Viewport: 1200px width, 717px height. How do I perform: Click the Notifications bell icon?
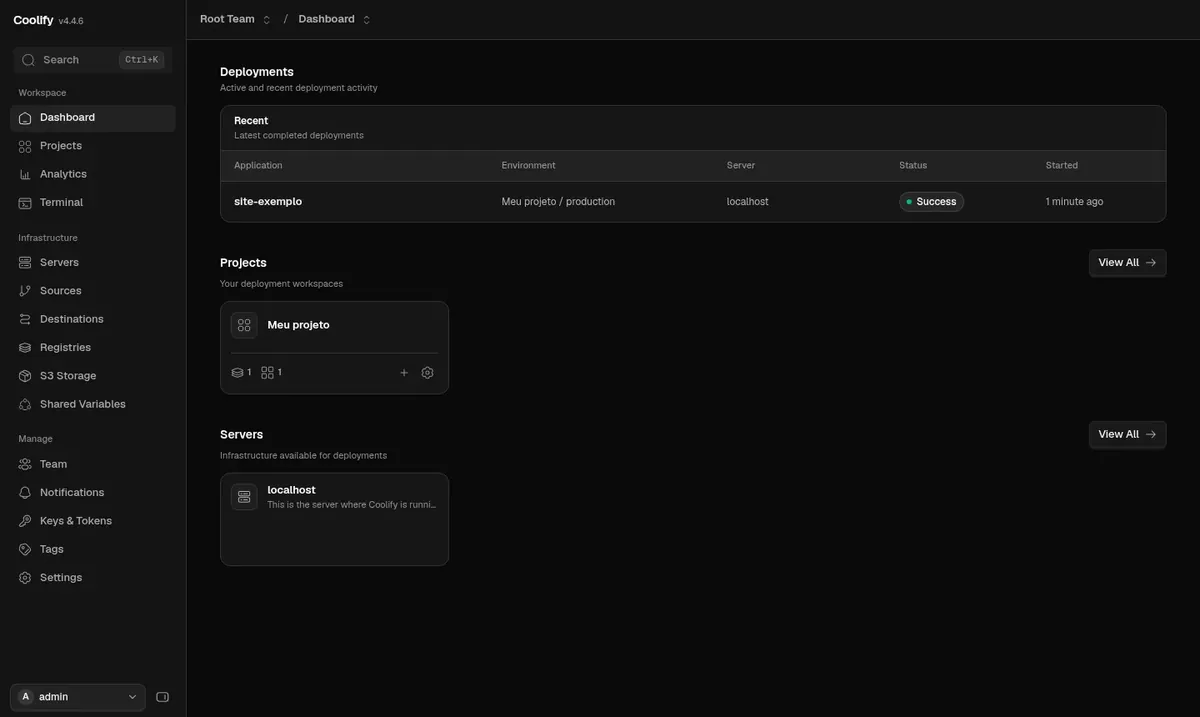25,493
